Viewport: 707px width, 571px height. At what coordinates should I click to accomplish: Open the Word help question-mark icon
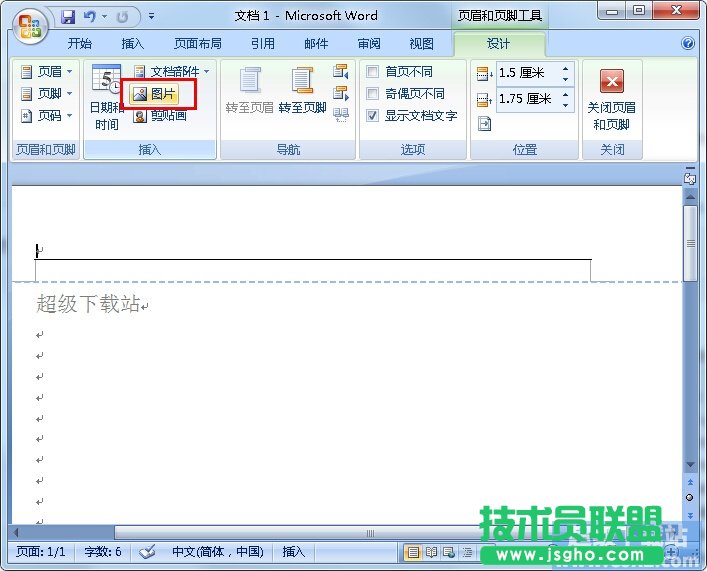(688, 44)
